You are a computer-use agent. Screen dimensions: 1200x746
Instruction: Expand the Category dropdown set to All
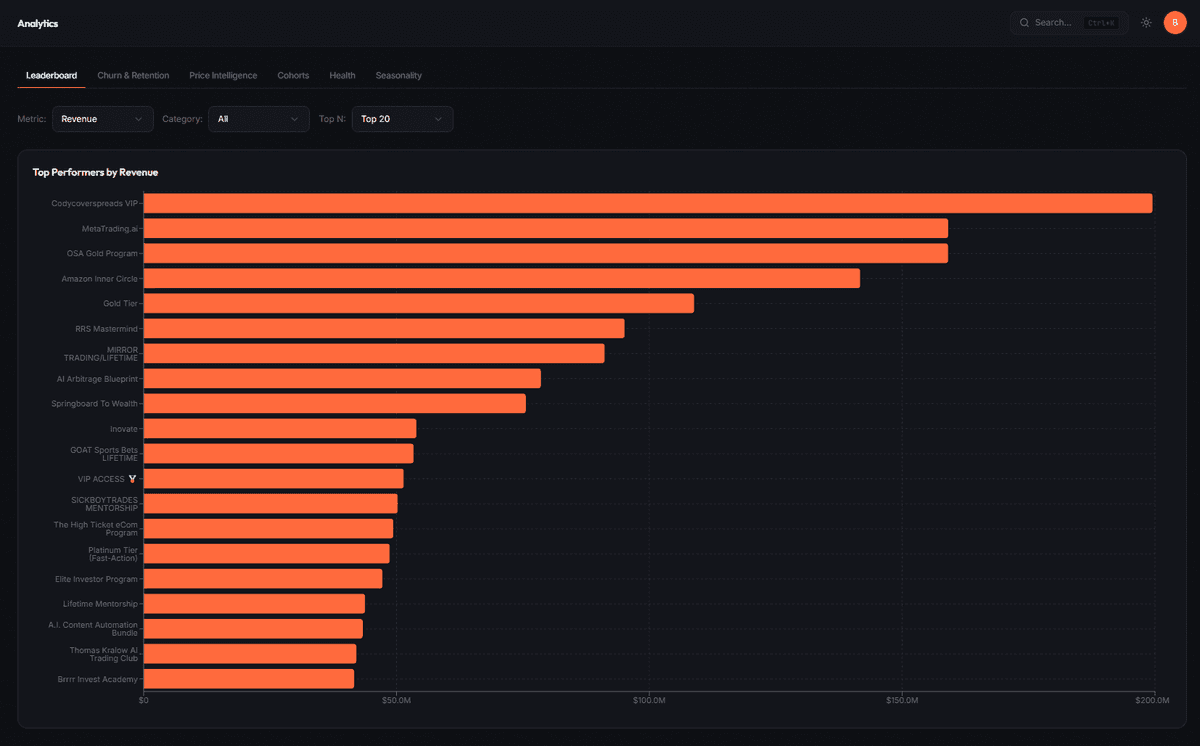pos(258,118)
